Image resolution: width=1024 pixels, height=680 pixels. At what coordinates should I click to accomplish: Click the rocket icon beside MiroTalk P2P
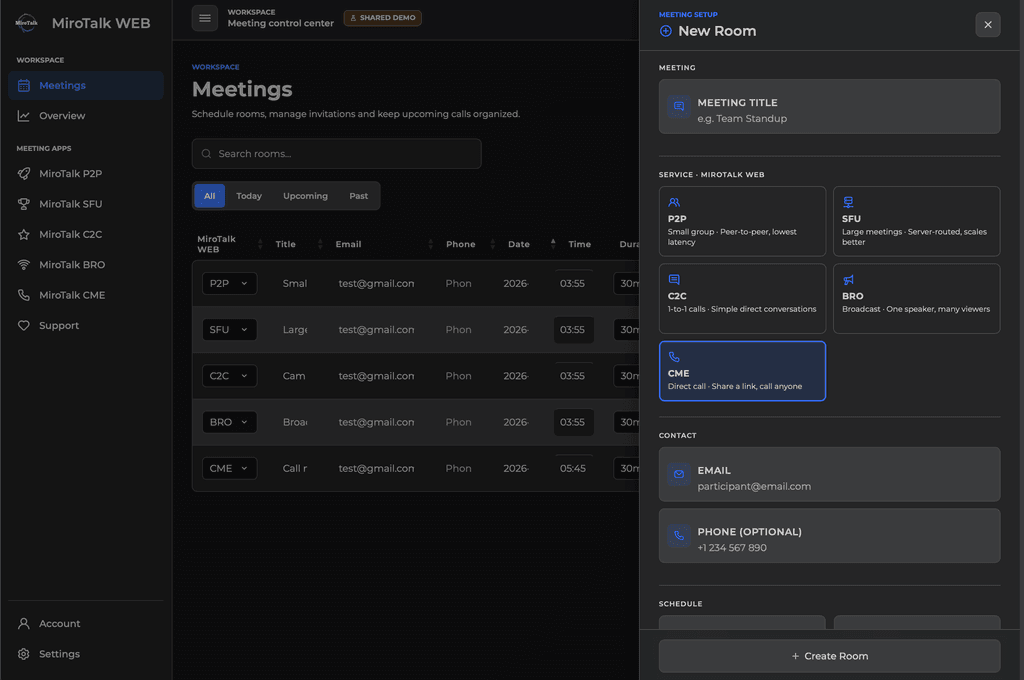click(x=24, y=174)
